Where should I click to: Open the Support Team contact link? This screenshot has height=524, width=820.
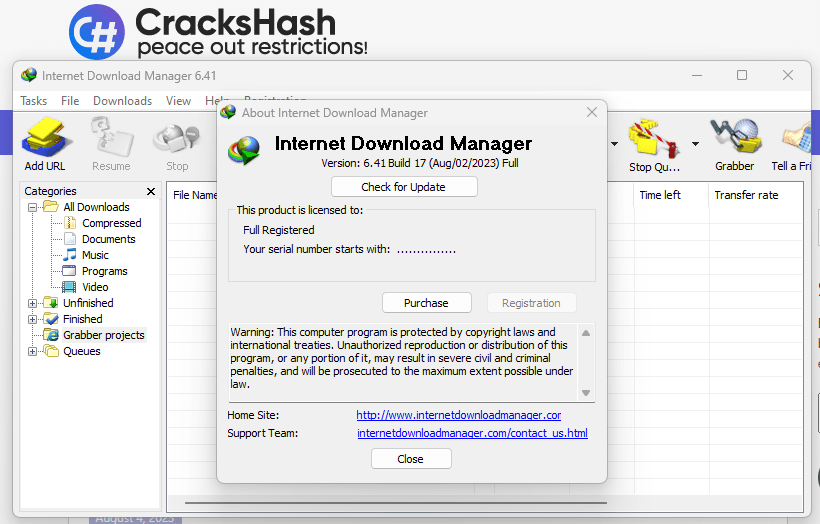click(x=472, y=433)
